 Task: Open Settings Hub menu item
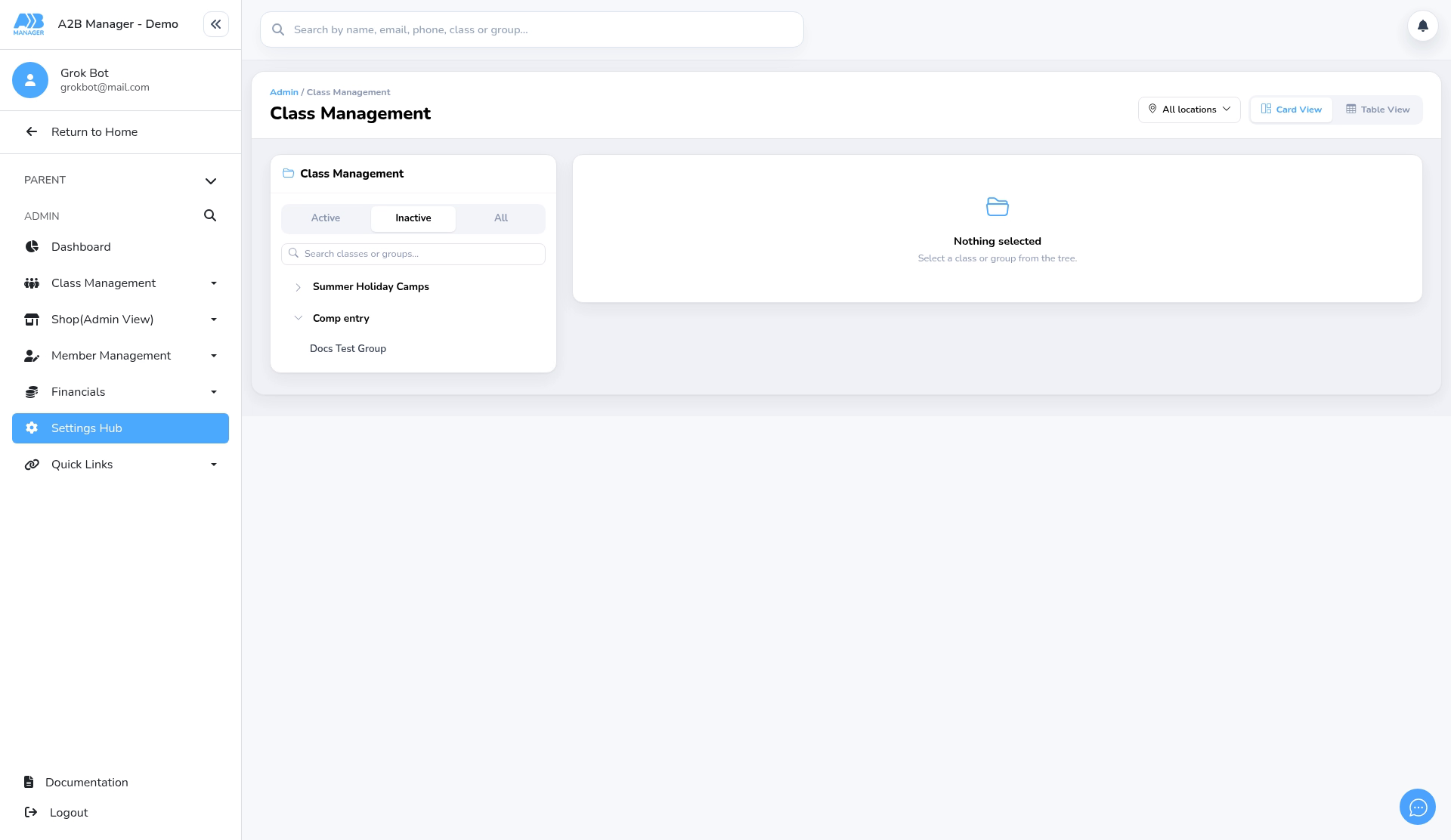click(120, 428)
